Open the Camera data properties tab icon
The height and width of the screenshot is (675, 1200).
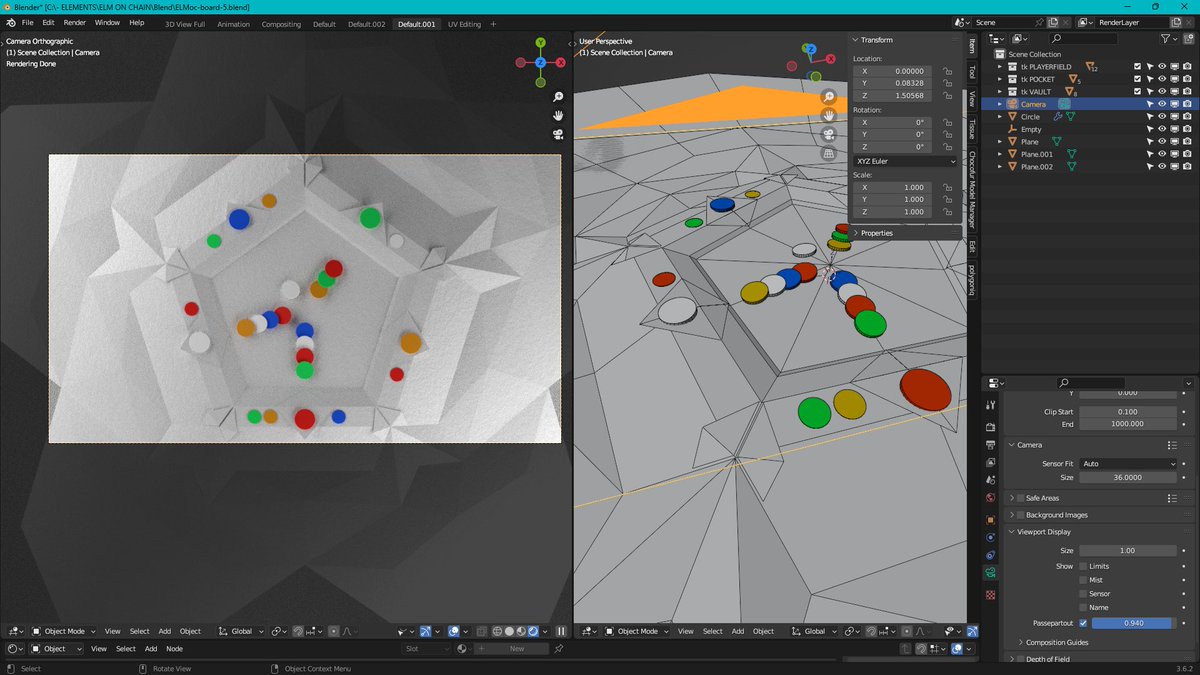[991, 574]
